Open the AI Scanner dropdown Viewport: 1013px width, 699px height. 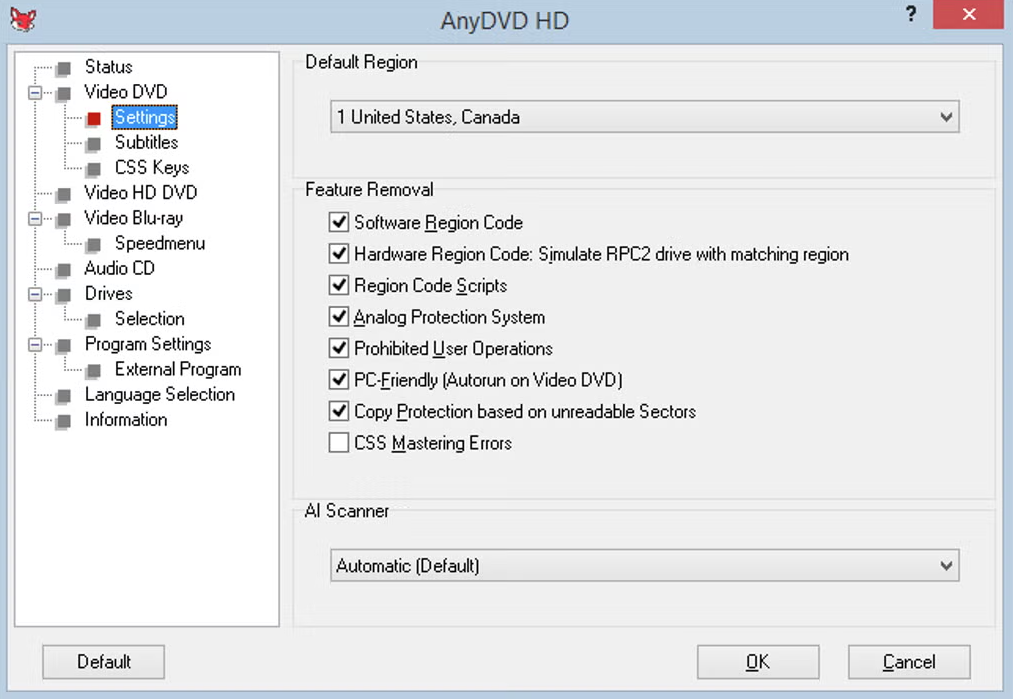[x=945, y=565]
